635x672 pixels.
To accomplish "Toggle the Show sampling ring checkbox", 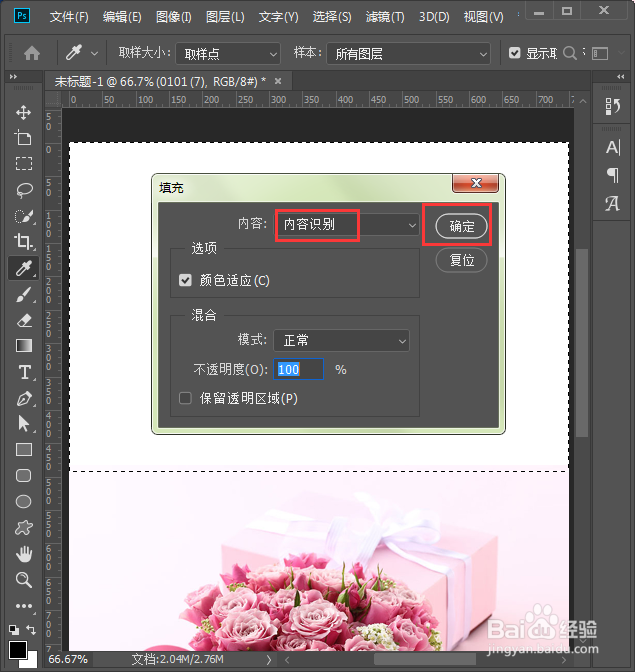I will (514, 53).
